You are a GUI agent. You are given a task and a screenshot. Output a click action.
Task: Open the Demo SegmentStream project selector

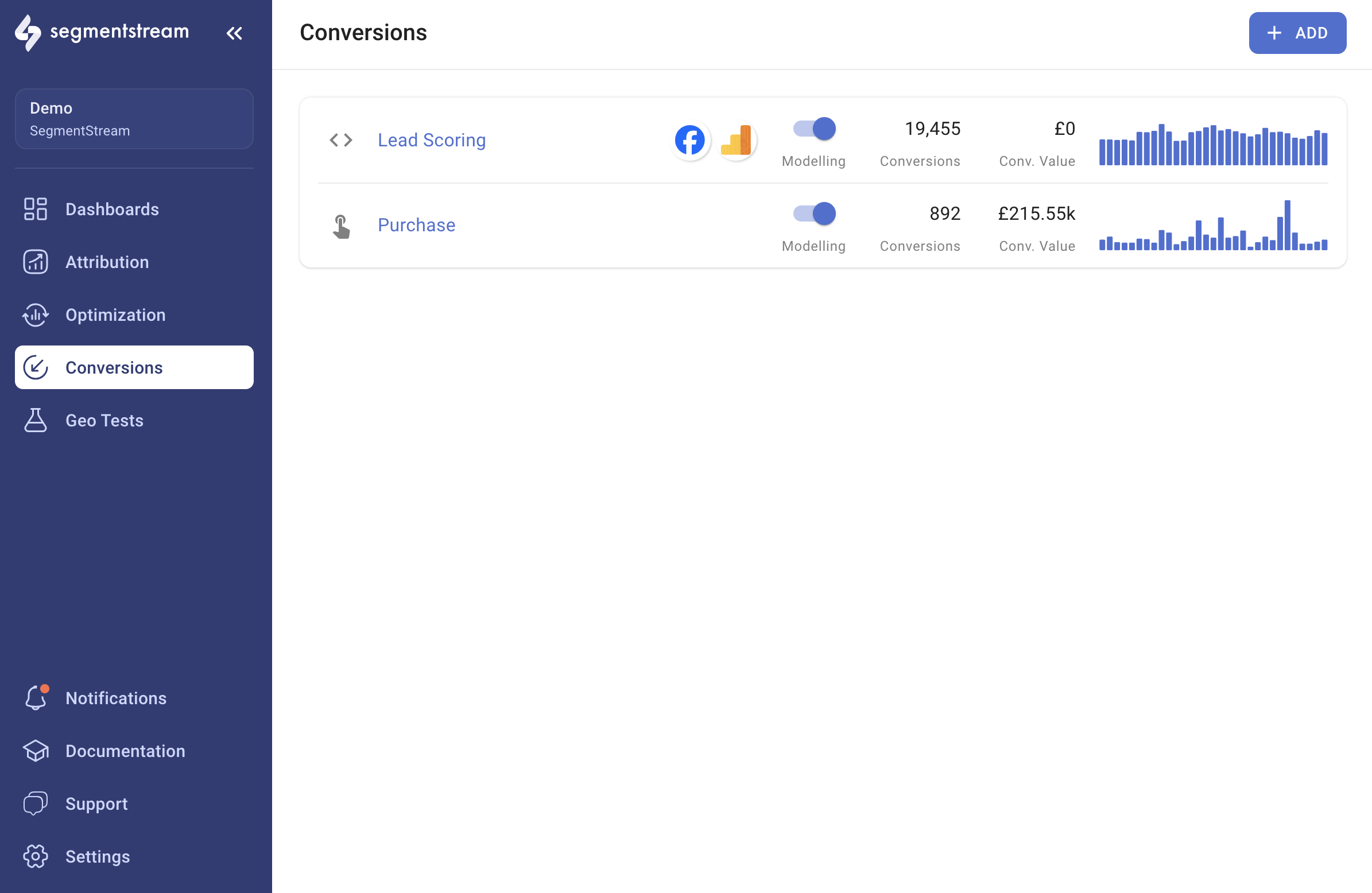[x=134, y=118]
